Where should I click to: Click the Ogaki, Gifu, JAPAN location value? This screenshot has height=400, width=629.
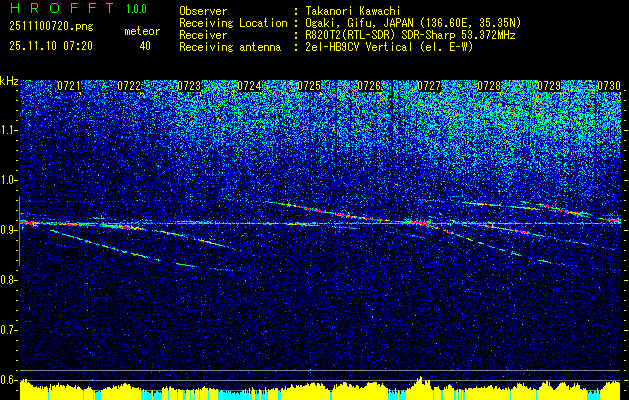pyautogui.click(x=411, y=23)
